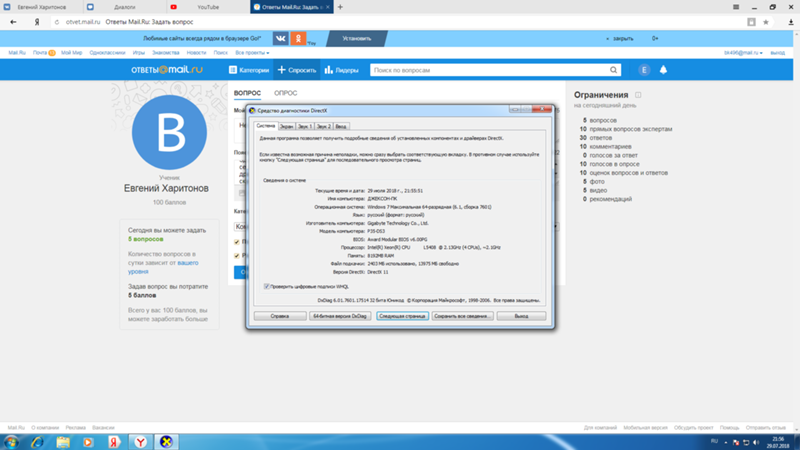Switch to the YouTube browser tab
The height and width of the screenshot is (450, 800).
coord(208,7)
